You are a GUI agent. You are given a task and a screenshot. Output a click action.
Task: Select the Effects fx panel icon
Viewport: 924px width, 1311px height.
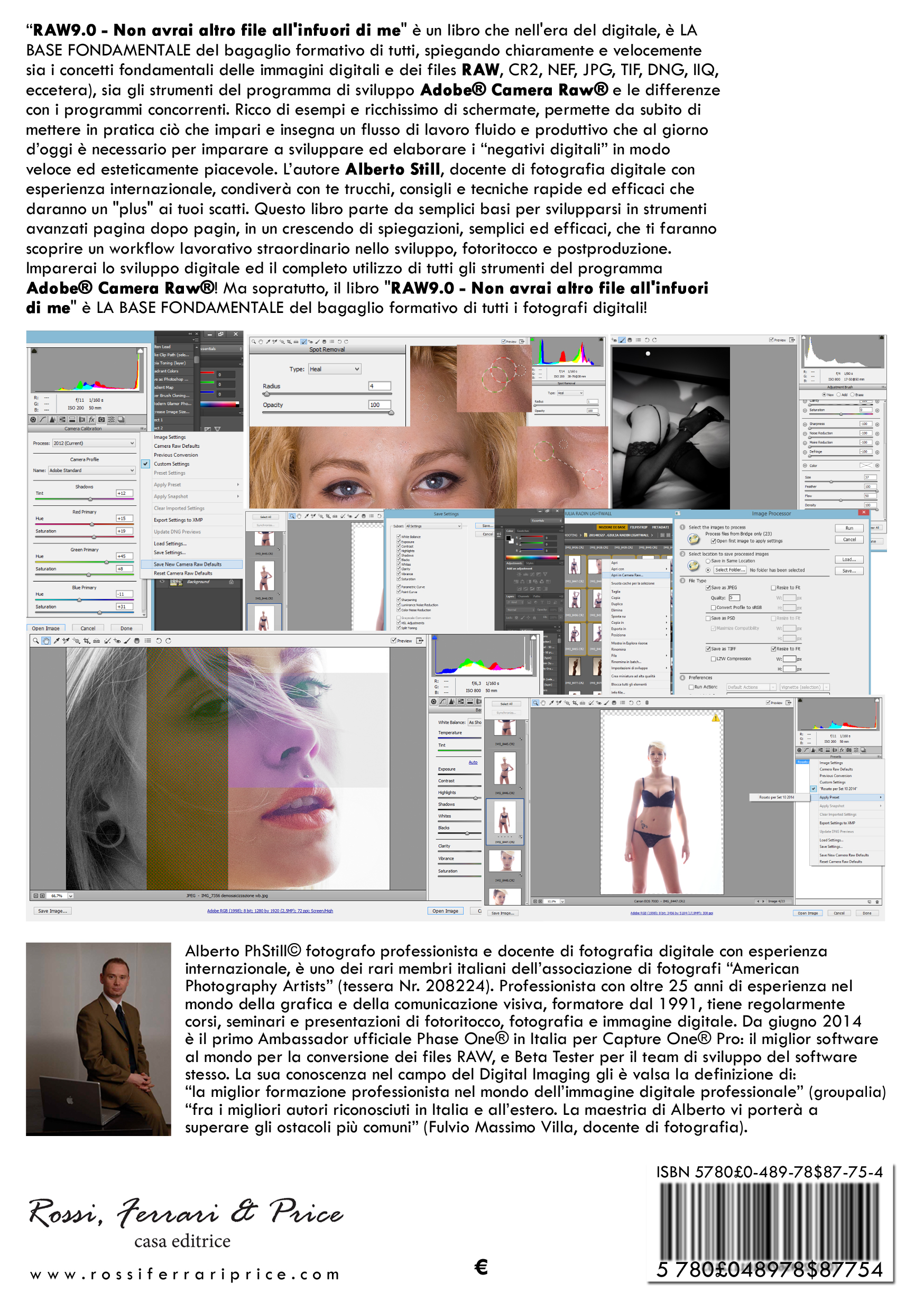[92, 420]
